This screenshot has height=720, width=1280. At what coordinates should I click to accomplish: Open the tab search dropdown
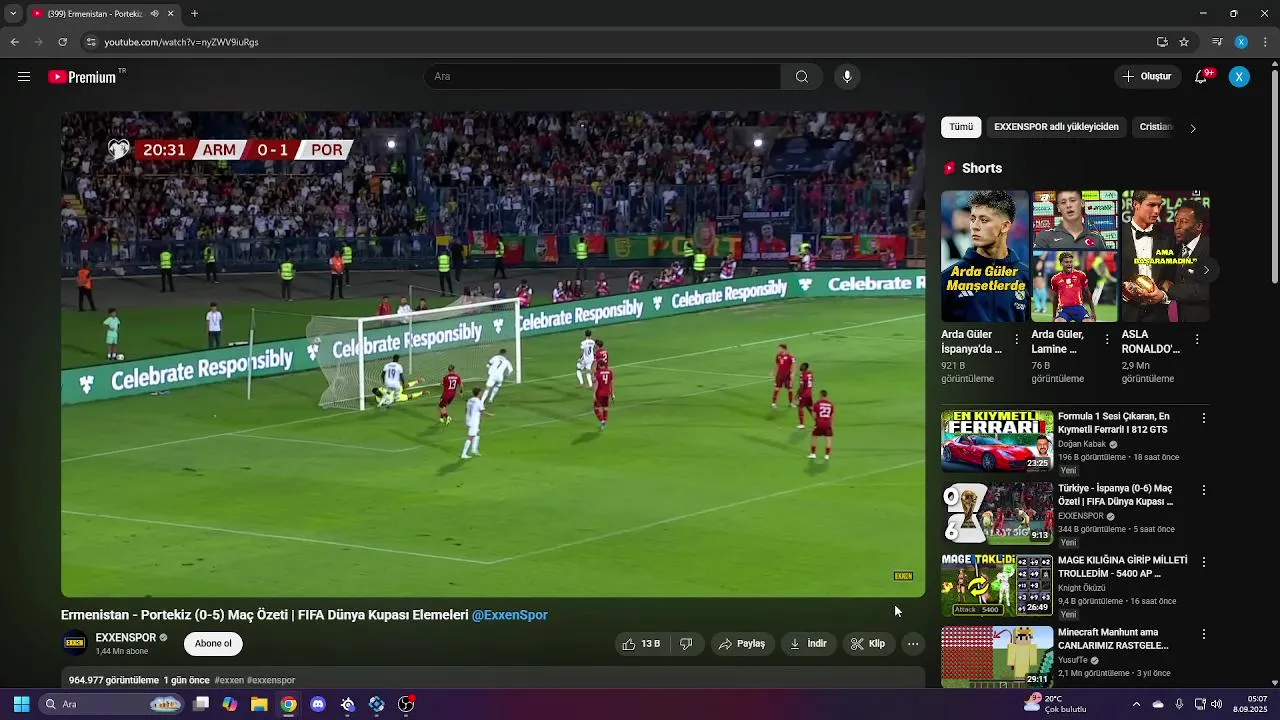12,14
